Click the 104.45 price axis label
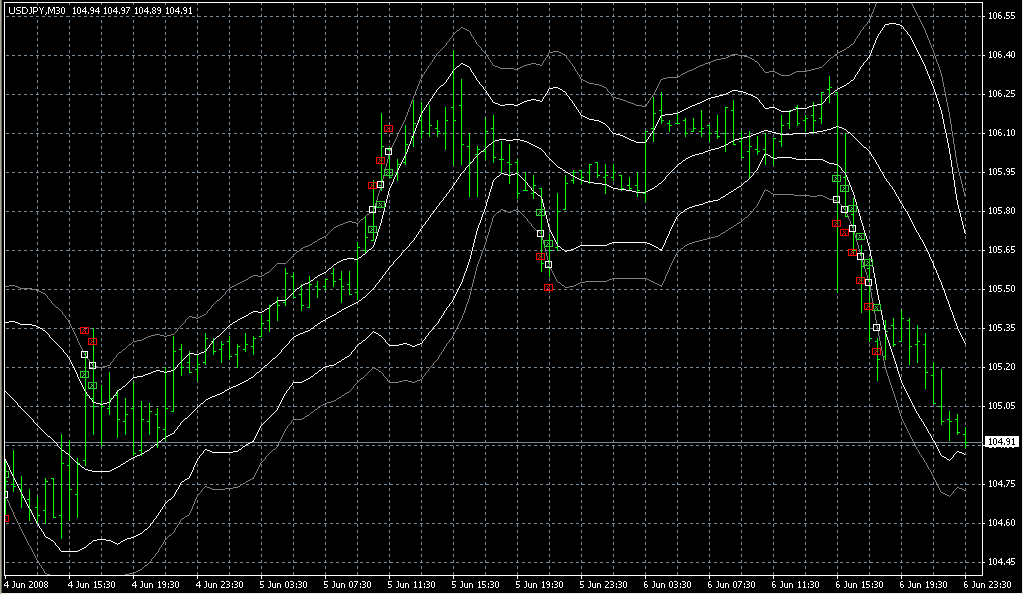This screenshot has width=1024, height=594. 1001,562
